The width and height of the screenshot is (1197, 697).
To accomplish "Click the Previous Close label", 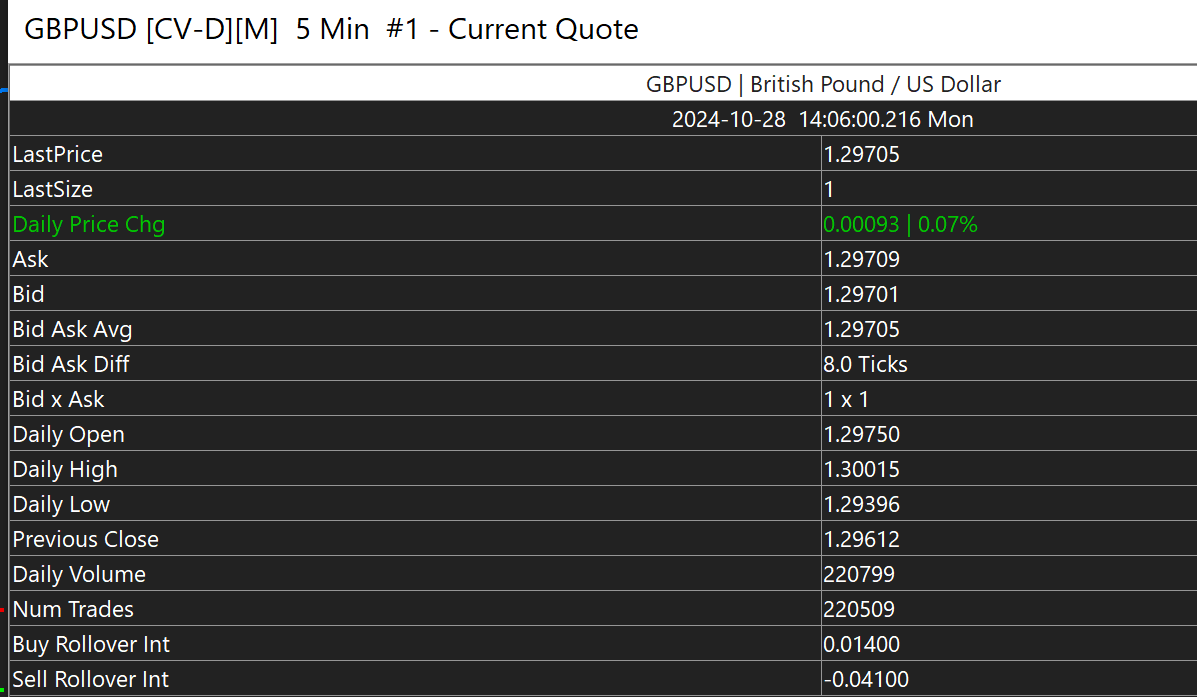I will (86, 539).
